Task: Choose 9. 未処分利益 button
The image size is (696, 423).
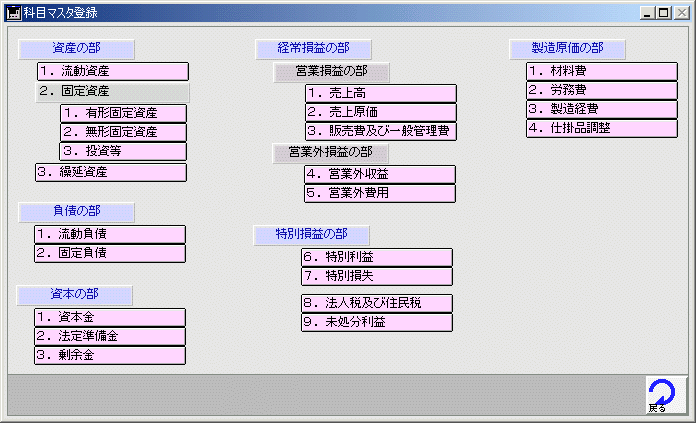Action: tap(377, 323)
